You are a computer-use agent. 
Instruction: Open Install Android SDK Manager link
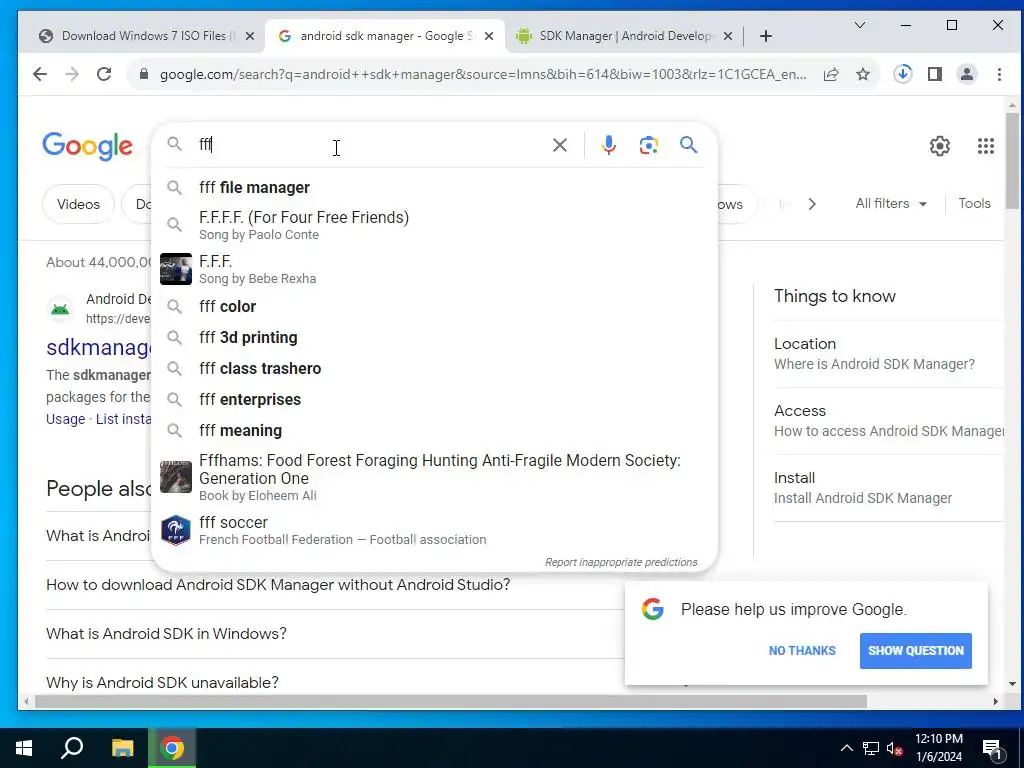click(863, 498)
